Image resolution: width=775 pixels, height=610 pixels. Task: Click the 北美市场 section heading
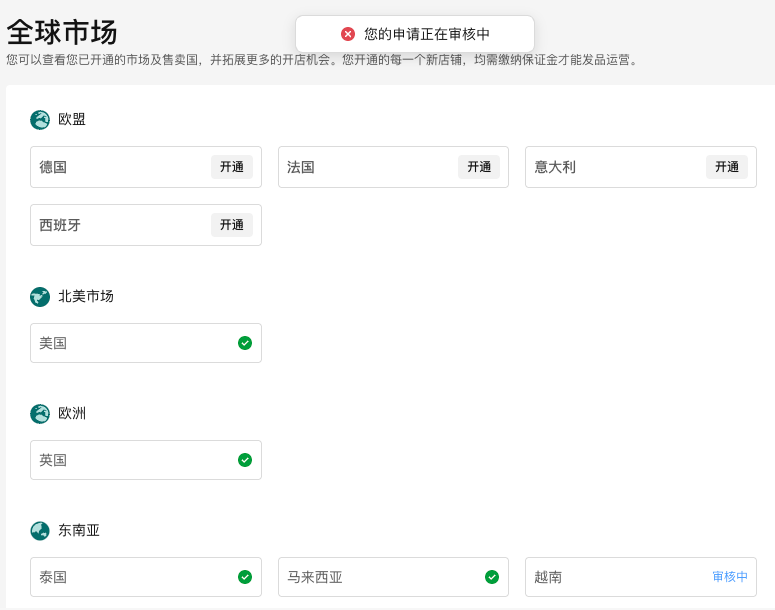click(x=86, y=296)
